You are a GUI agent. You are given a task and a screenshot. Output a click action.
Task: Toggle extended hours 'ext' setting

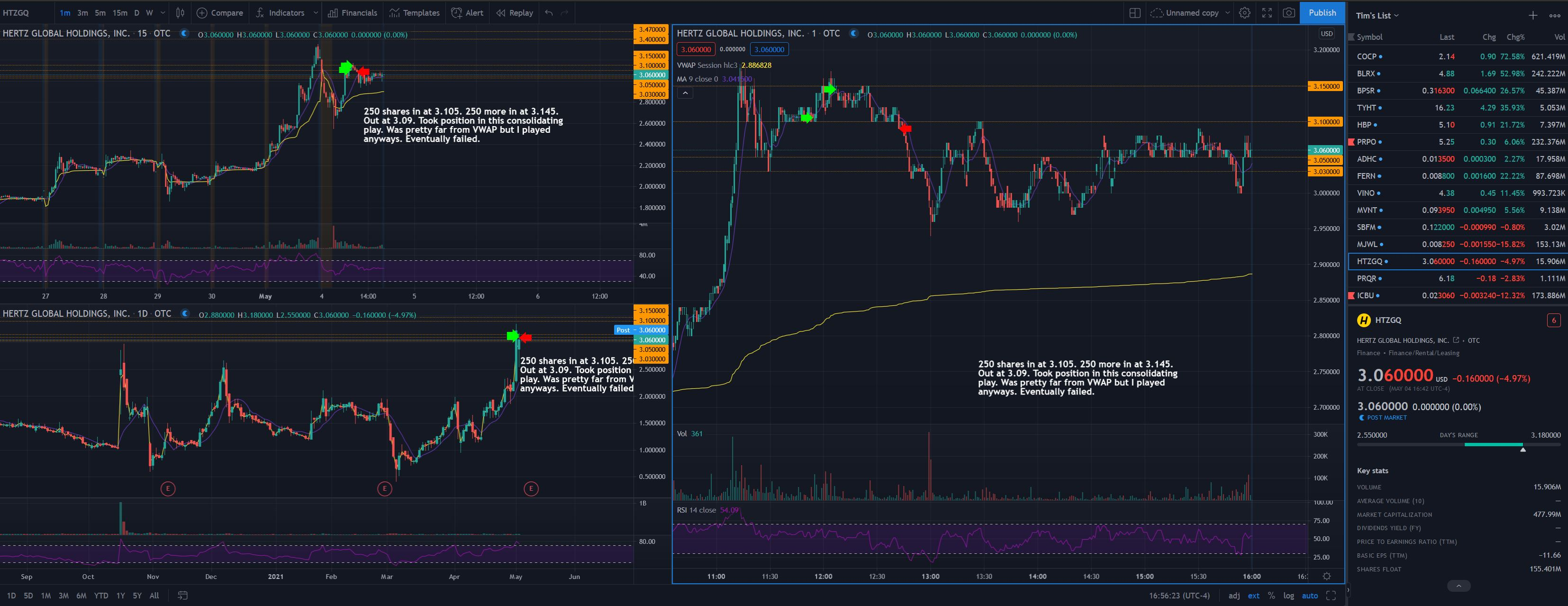pyautogui.click(x=1254, y=596)
